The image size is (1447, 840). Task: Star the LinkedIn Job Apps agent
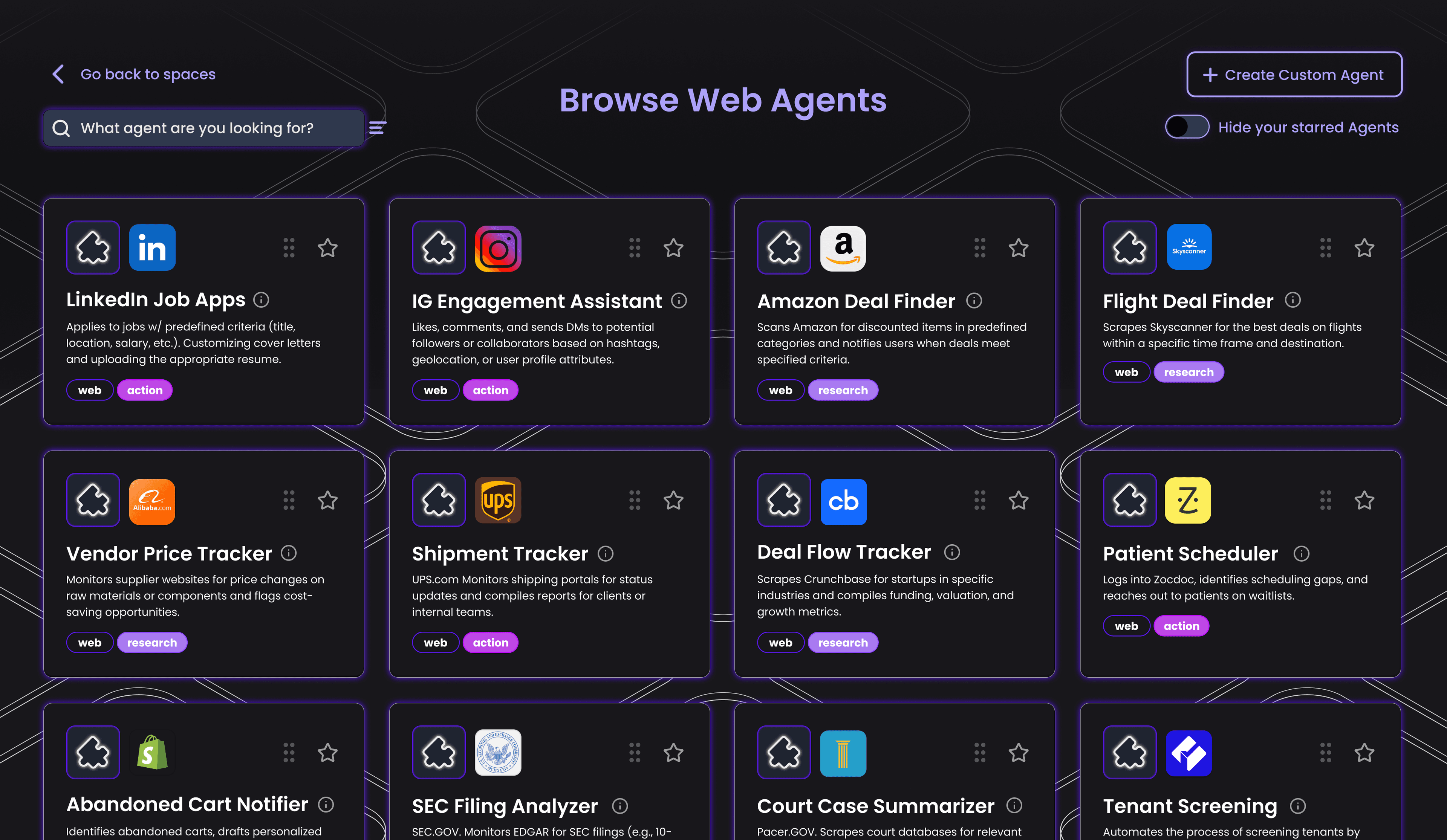328,247
